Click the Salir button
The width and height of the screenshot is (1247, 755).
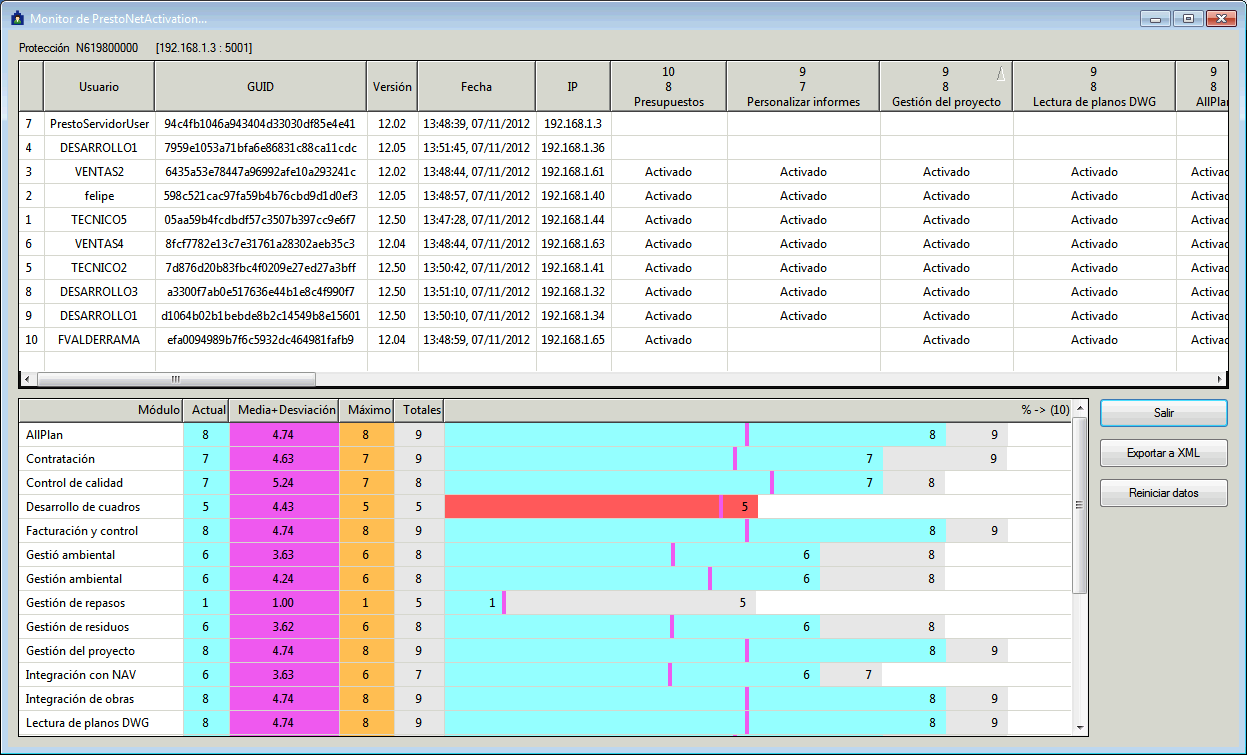coord(1163,412)
